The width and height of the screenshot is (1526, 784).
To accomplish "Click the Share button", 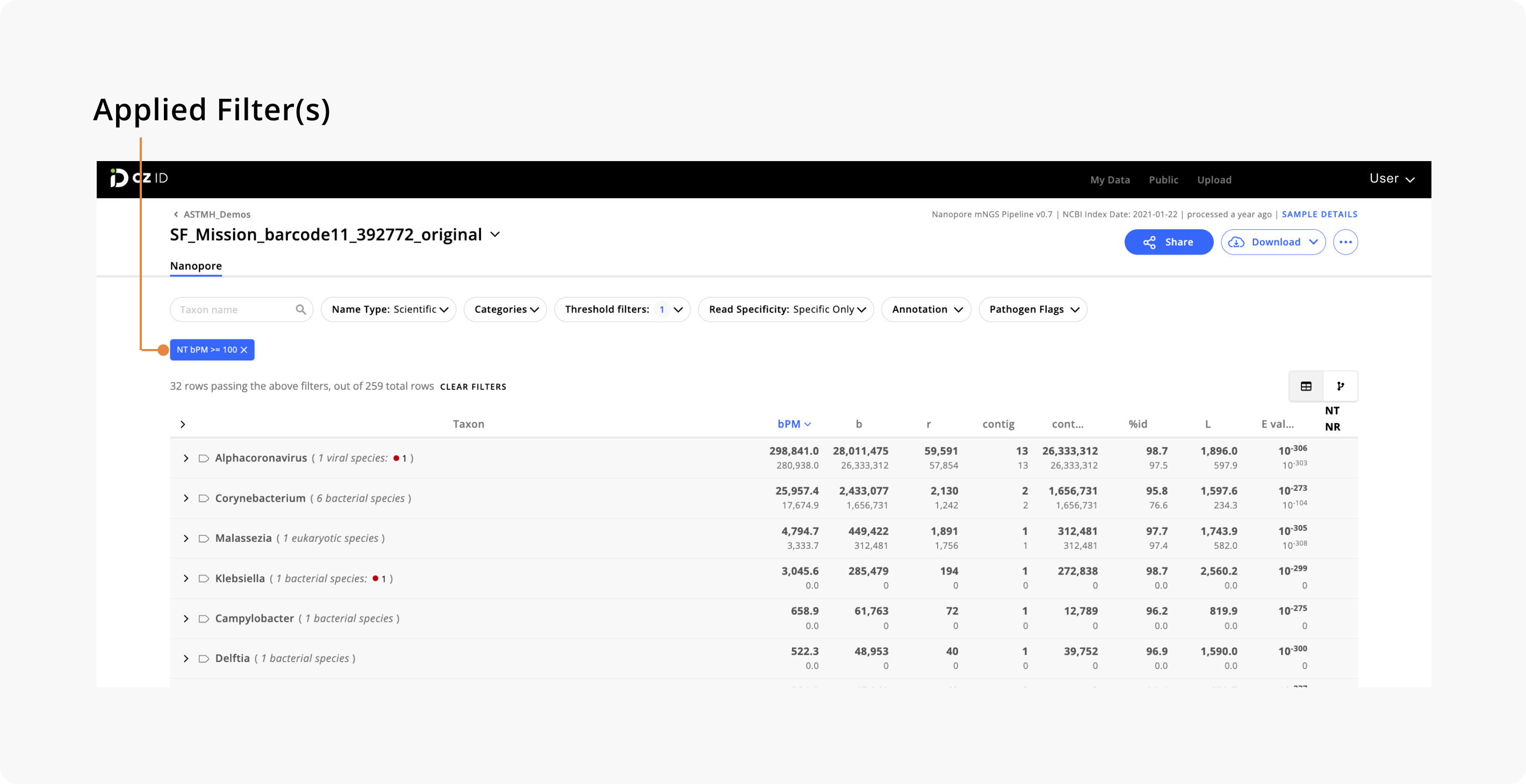I will point(1169,242).
